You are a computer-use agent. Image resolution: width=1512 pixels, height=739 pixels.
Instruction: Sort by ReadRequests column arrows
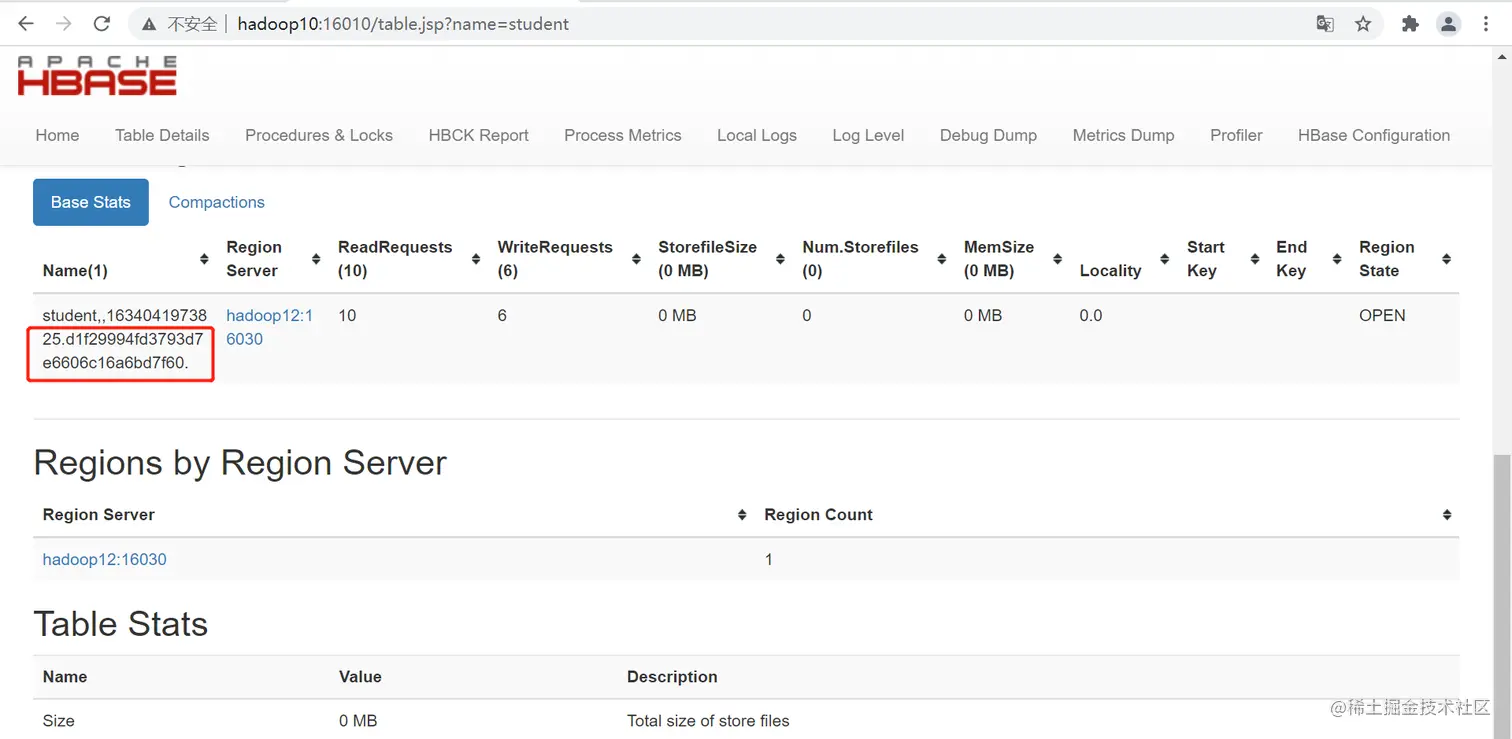tap(476, 259)
